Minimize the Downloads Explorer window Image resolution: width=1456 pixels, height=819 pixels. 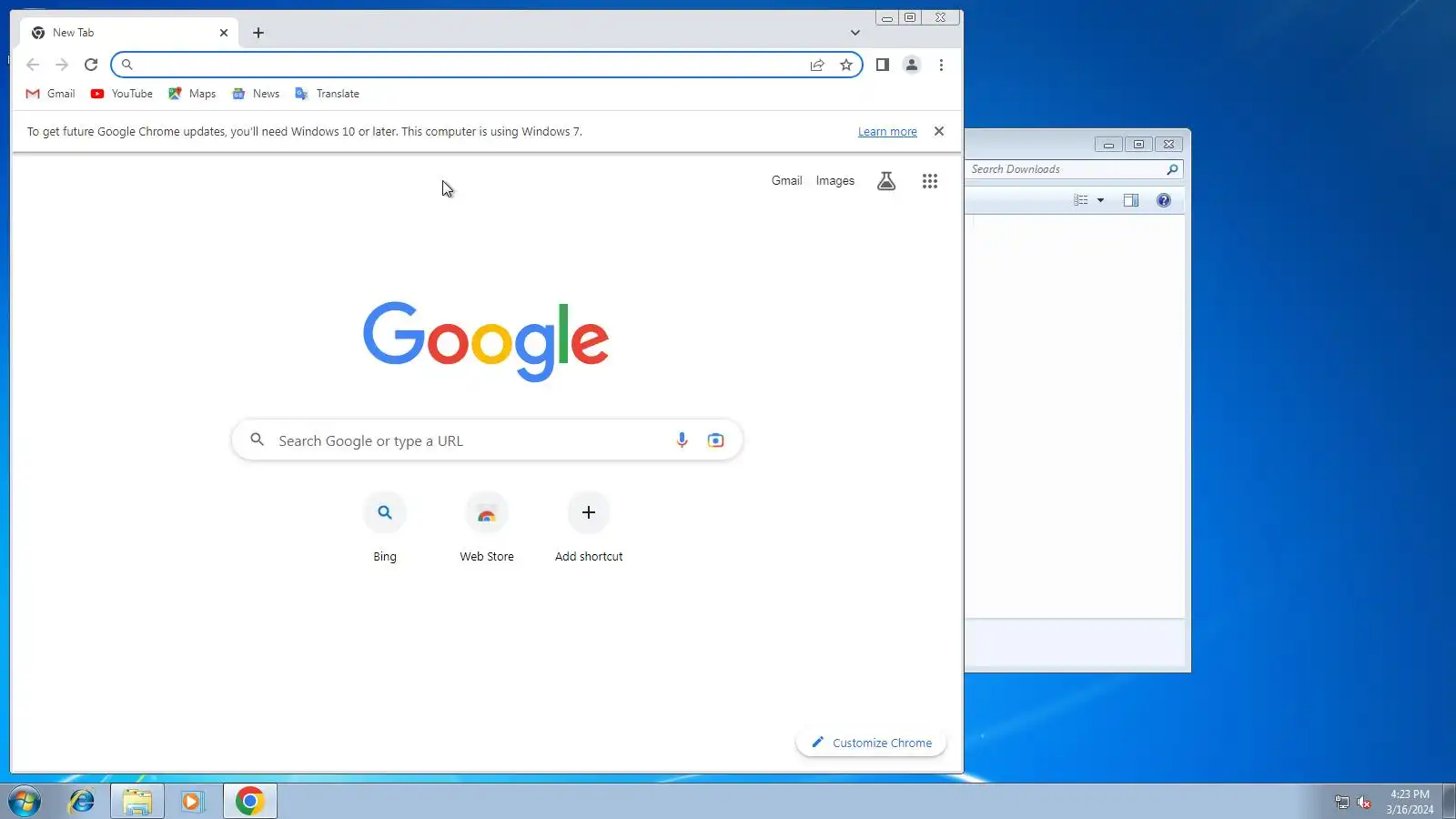1108,144
